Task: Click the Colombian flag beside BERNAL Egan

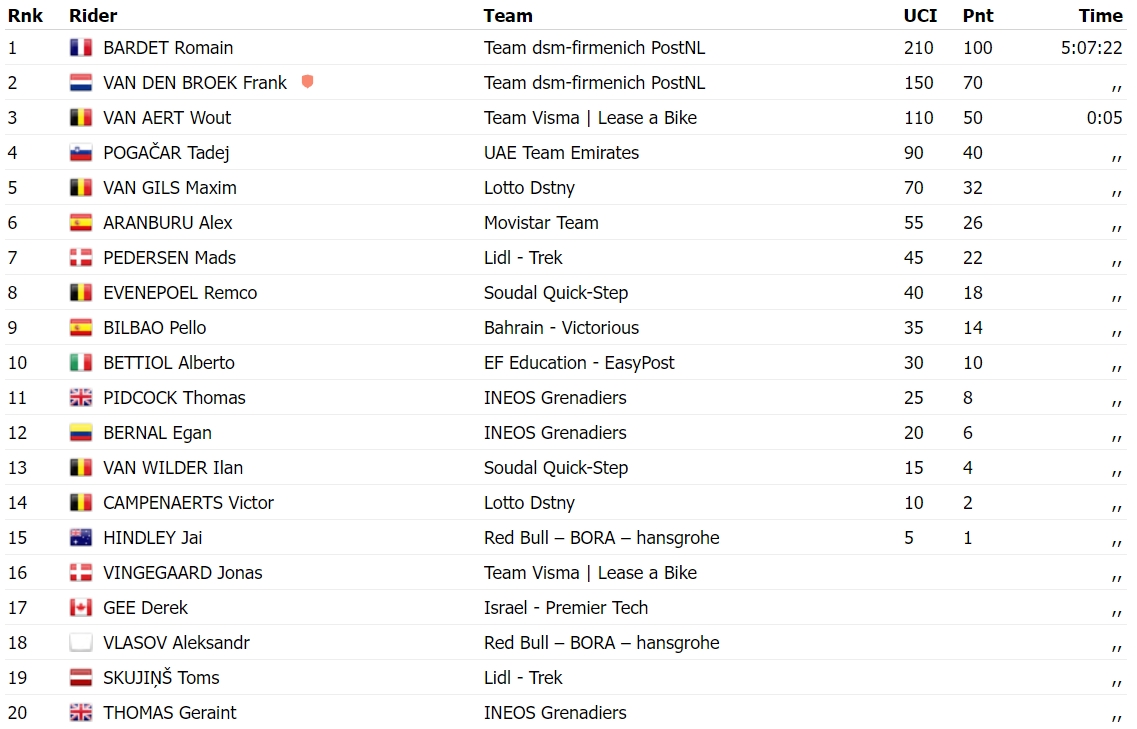Action: click(80, 433)
